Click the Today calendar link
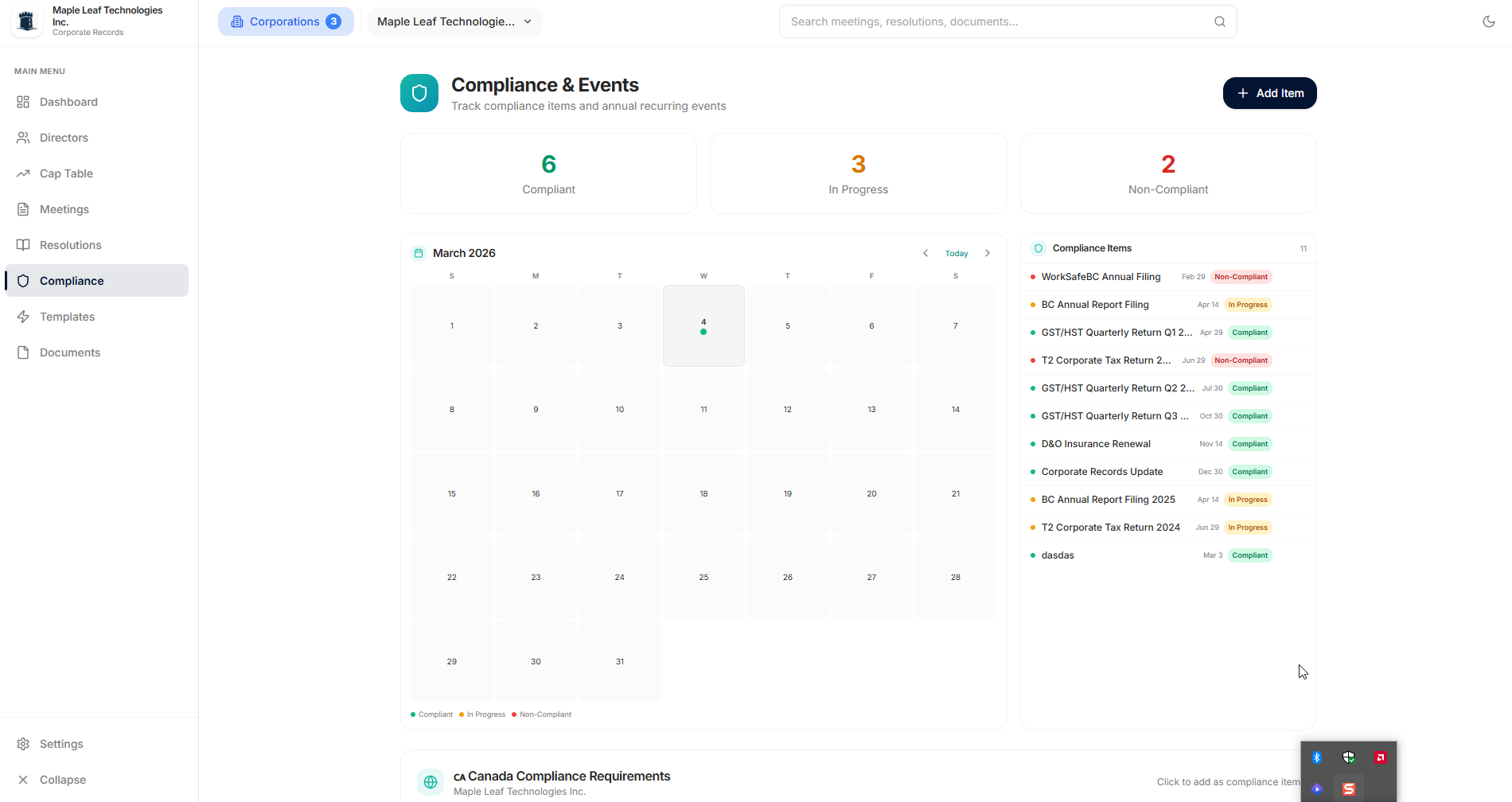The image size is (1512, 802). 957,253
